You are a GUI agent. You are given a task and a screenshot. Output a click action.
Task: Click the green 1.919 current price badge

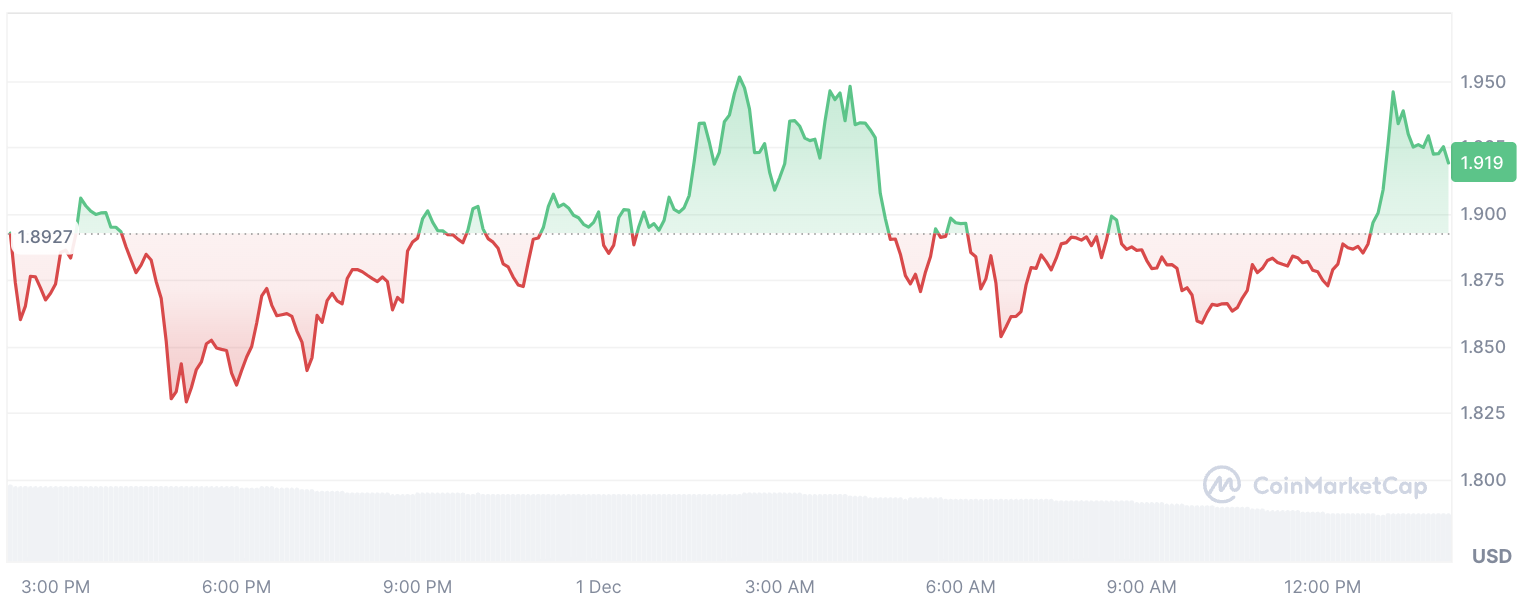[1482, 163]
